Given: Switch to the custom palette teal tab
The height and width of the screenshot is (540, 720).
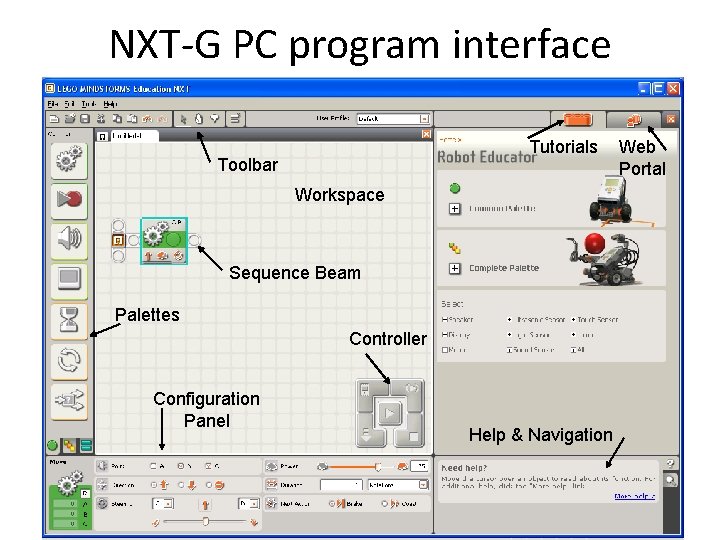Looking at the screenshot, I should point(86,445).
